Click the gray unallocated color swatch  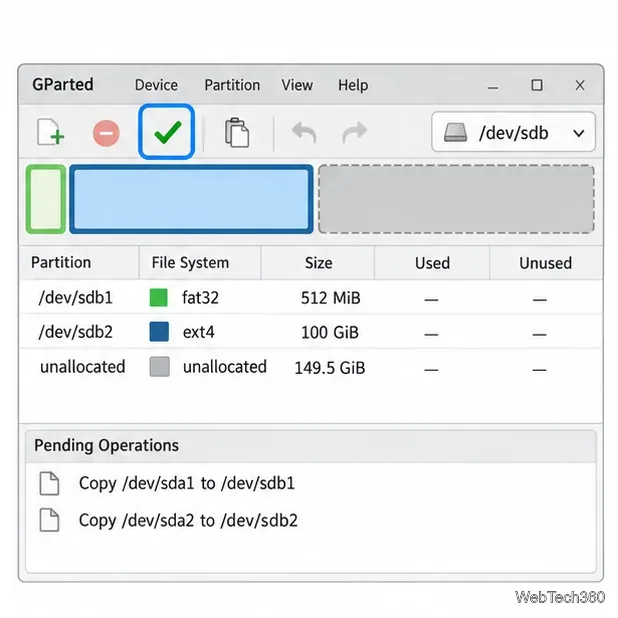[160, 367]
